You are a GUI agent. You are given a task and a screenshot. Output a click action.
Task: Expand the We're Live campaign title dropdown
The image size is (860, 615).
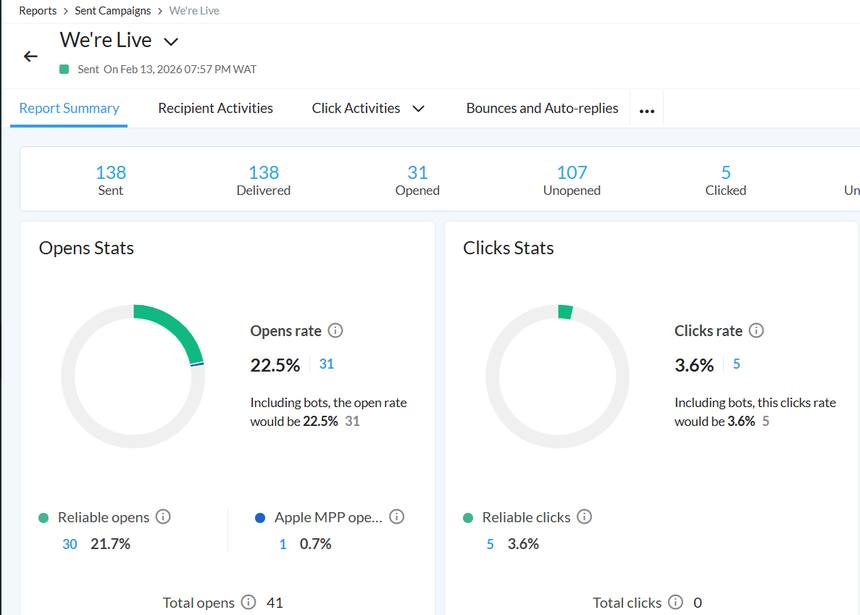click(x=171, y=42)
